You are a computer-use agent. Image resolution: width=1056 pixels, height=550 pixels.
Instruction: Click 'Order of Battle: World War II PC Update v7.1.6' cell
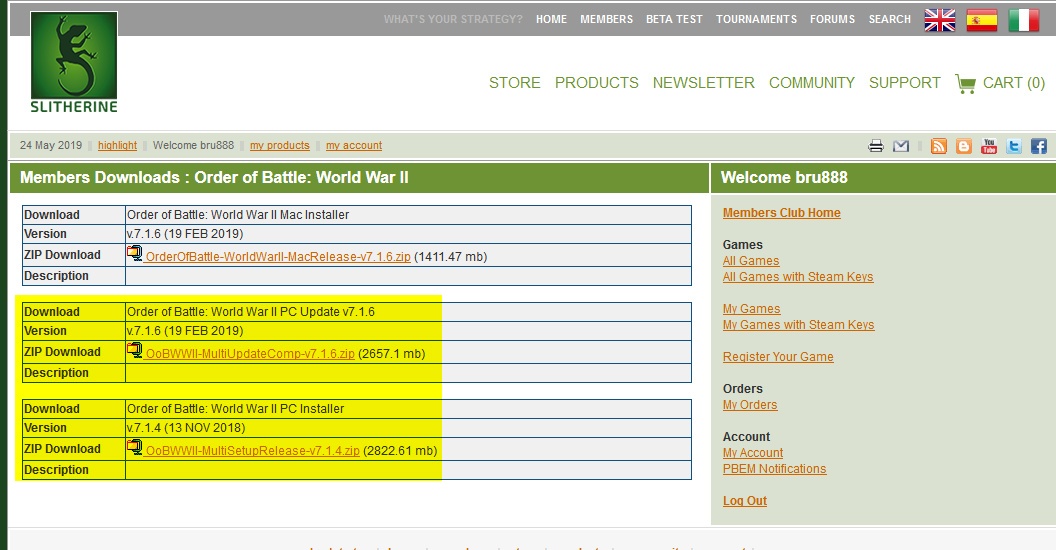408,312
